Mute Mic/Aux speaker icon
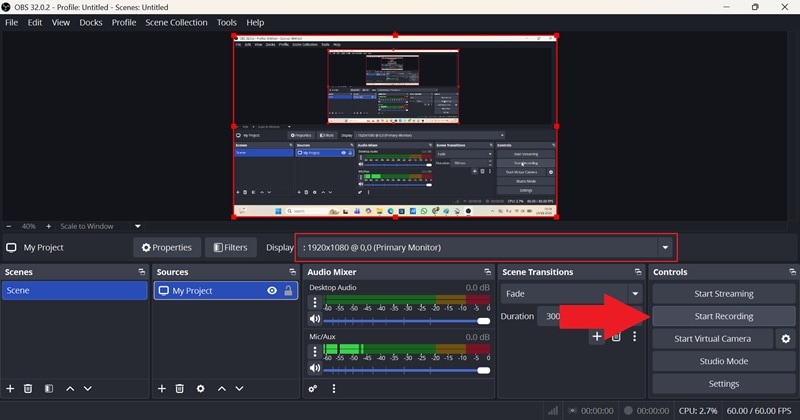Viewport: 800px width, 420px height. pyautogui.click(x=315, y=368)
